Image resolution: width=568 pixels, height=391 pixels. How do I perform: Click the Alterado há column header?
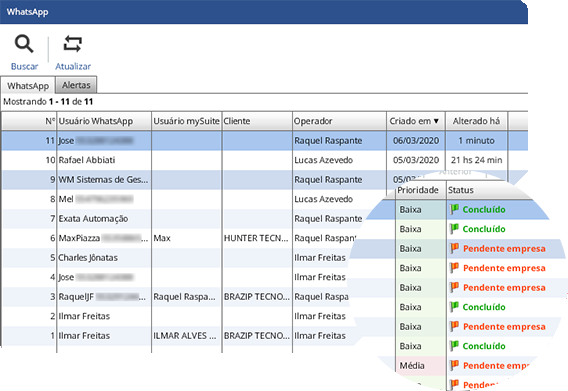pyautogui.click(x=476, y=121)
